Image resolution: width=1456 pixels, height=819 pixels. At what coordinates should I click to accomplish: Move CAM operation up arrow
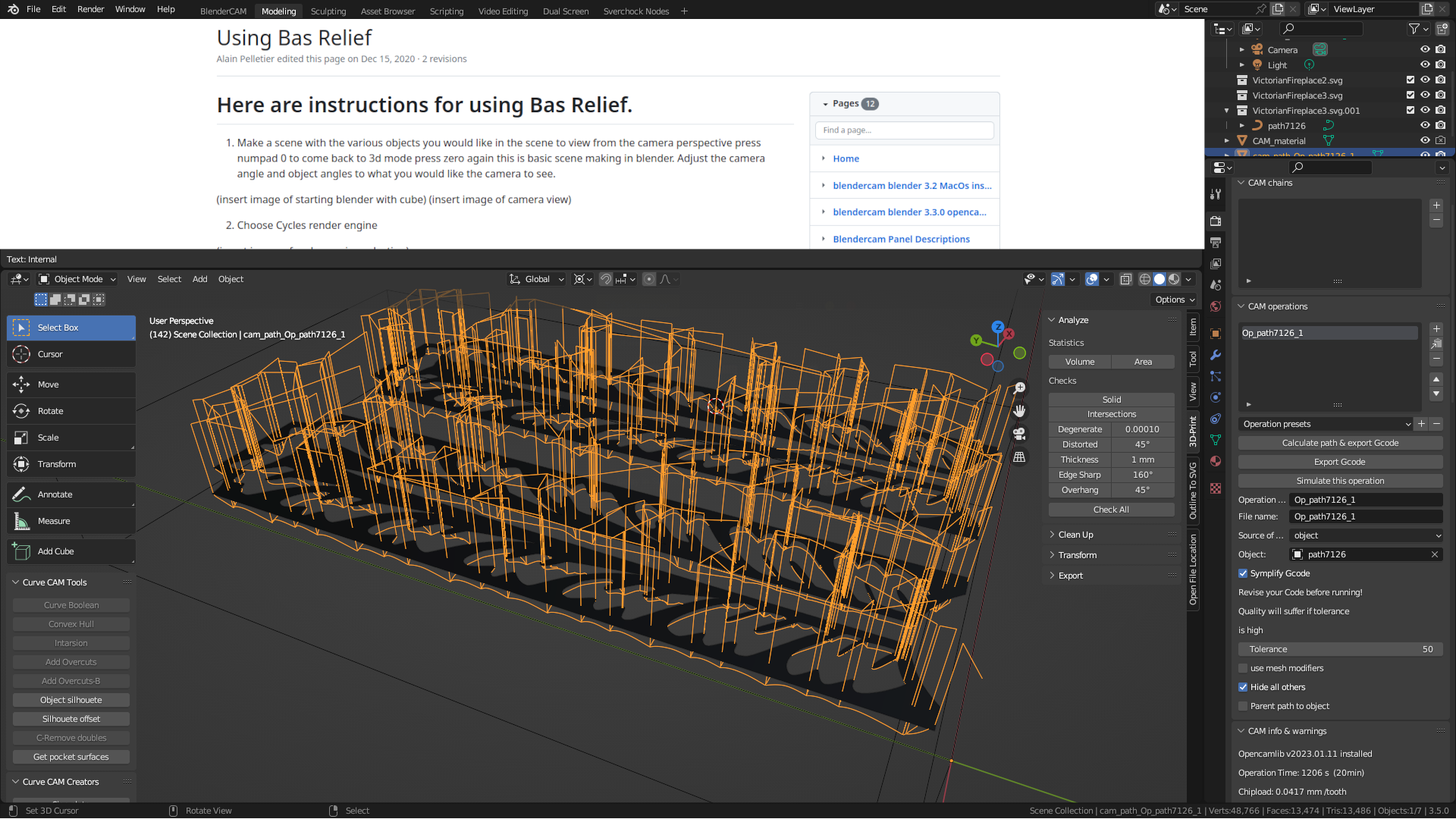click(x=1436, y=379)
